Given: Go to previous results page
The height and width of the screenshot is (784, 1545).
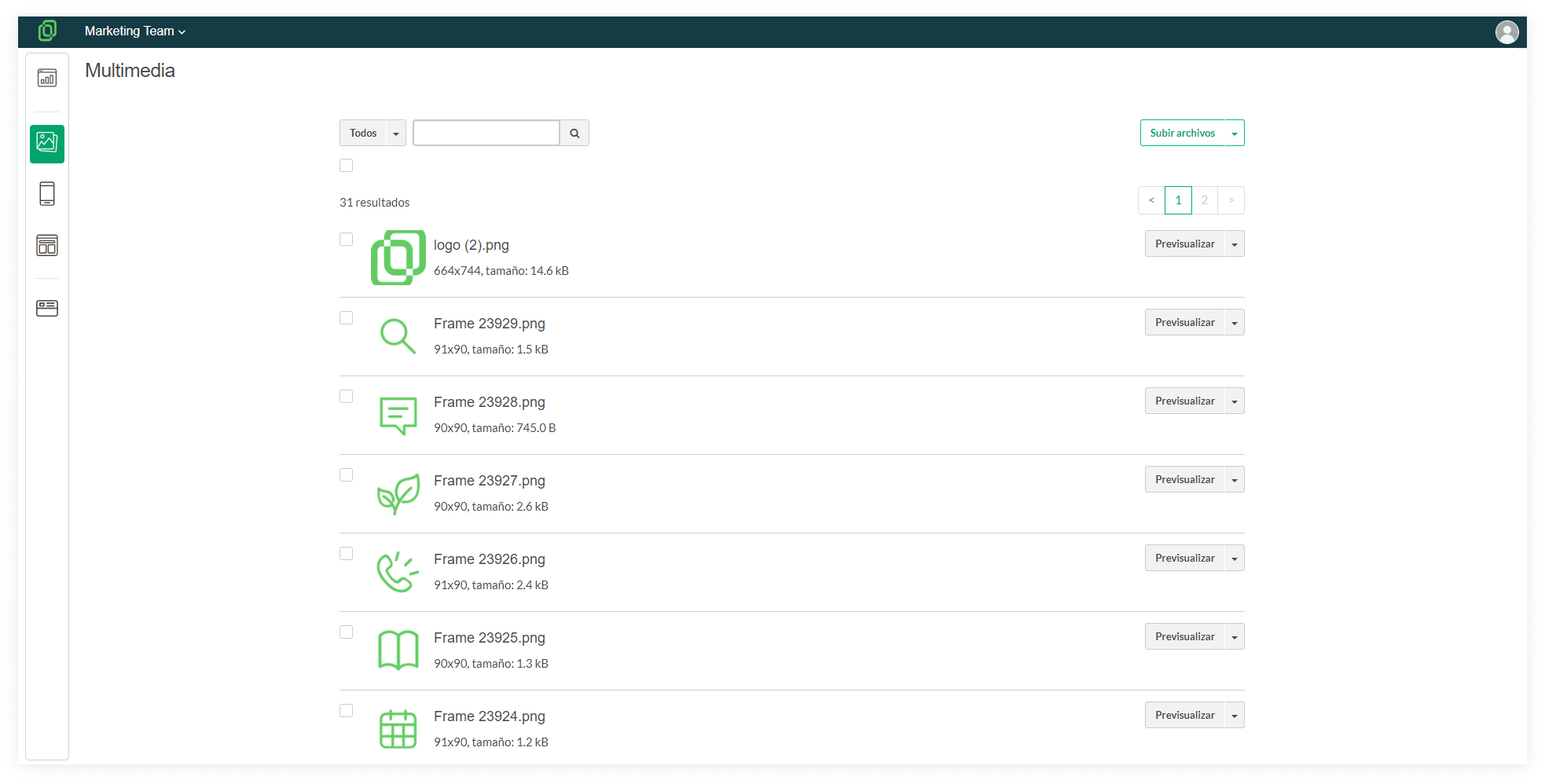Looking at the screenshot, I should [x=1151, y=200].
